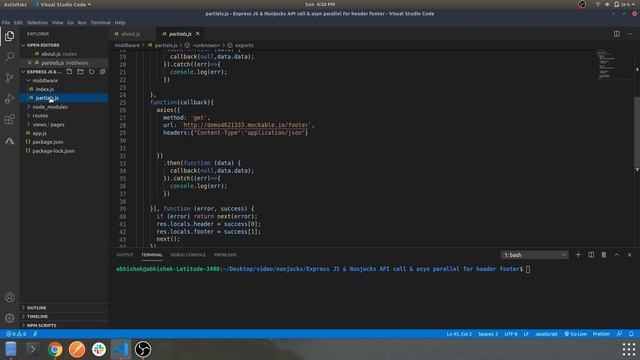Viewport: 640px width, 360px height.
Task: Collapse the Open Editors section
Action: pyautogui.click(x=23, y=45)
